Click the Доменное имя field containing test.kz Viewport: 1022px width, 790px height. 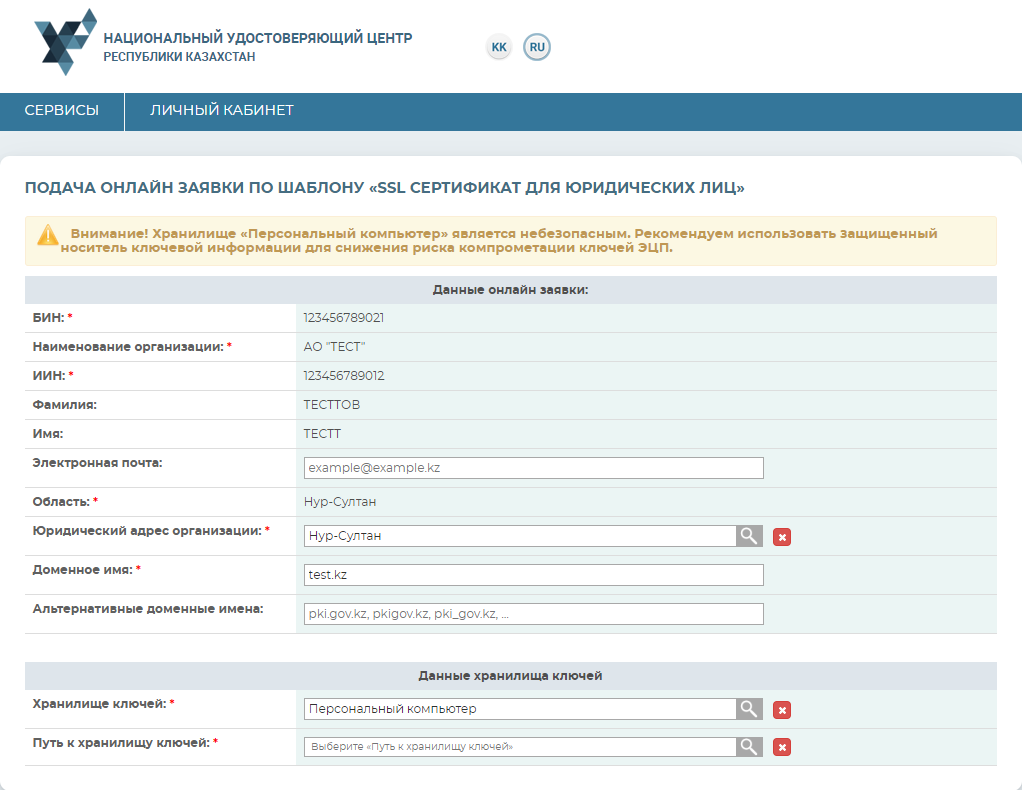(533, 575)
